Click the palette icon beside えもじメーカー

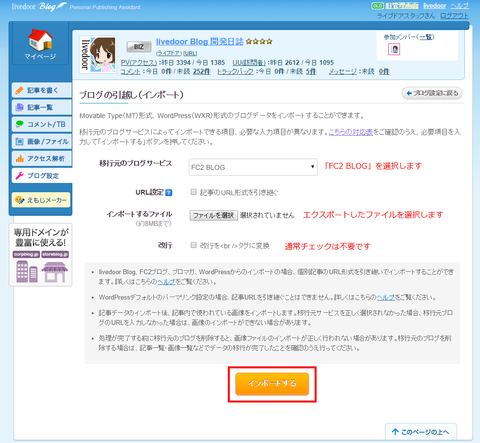click(x=20, y=200)
